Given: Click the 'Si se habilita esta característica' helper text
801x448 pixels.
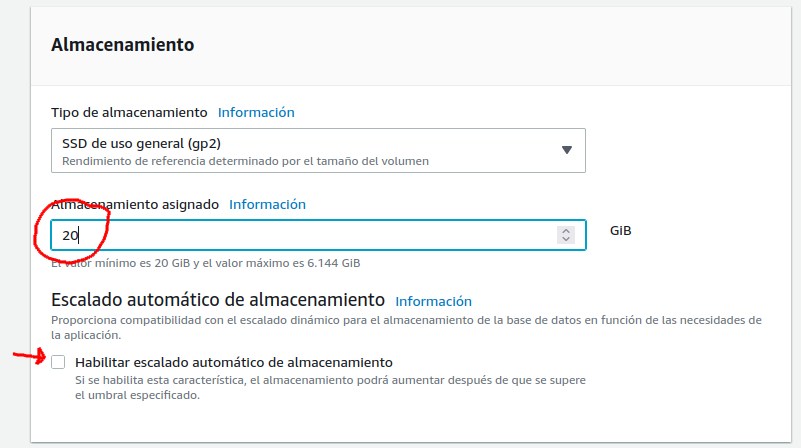Looking at the screenshot, I should pos(330,381).
